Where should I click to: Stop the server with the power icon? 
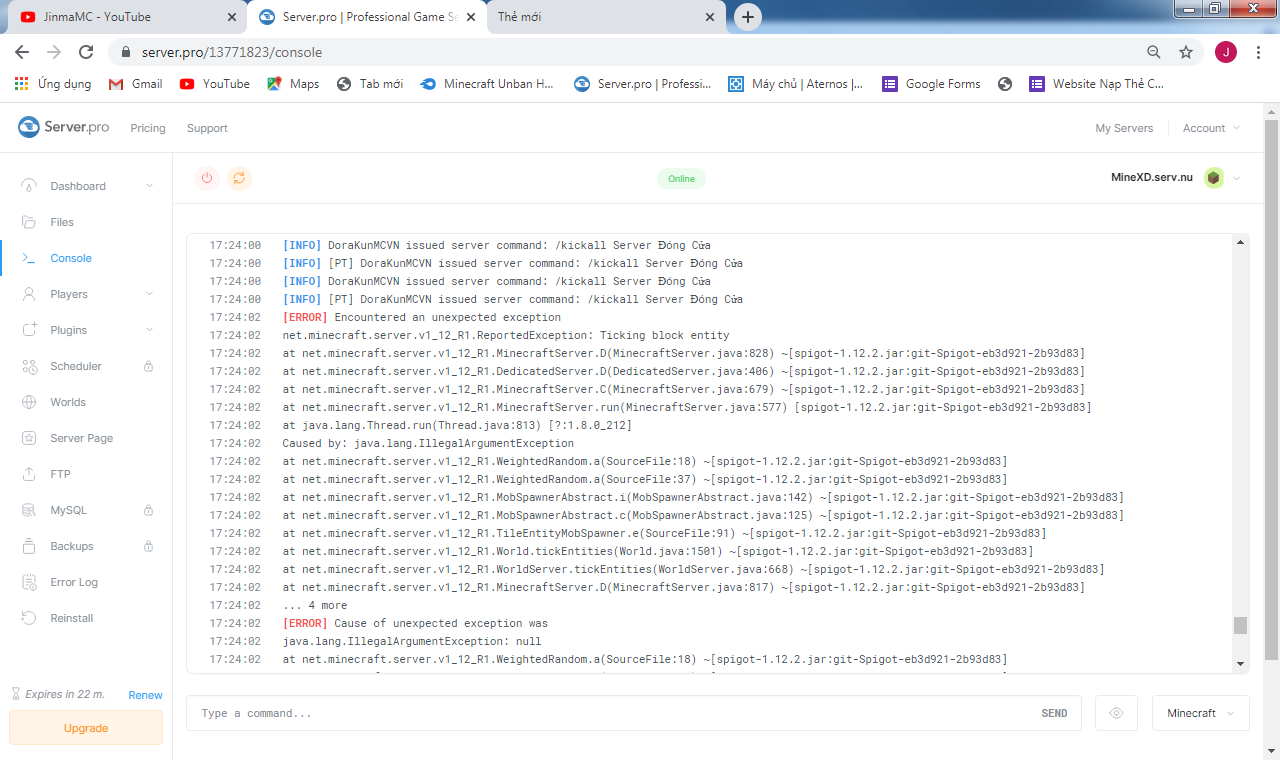[207, 178]
